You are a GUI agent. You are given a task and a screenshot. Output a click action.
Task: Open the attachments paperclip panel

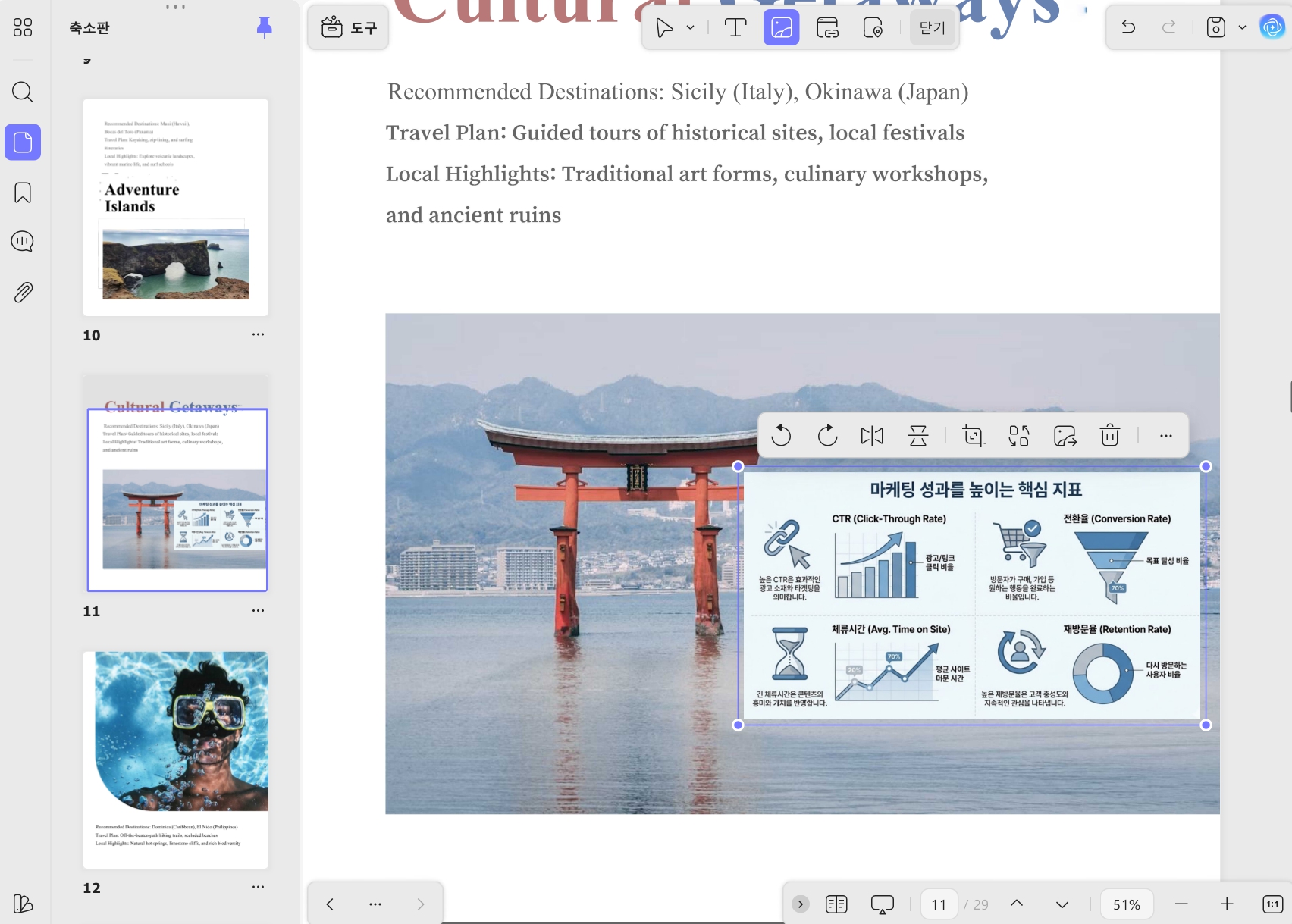click(23, 293)
